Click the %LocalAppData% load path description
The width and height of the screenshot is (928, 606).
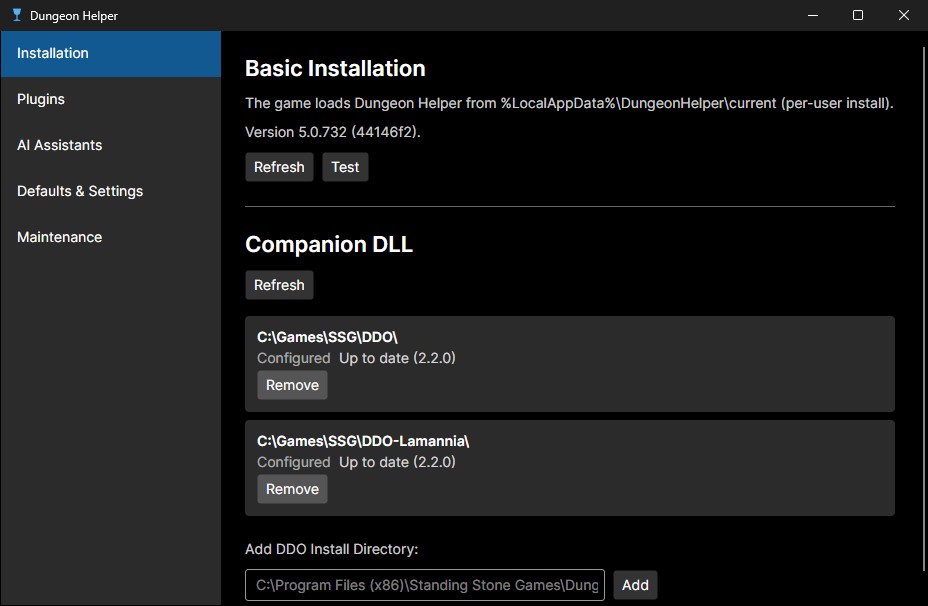pyautogui.click(x=569, y=103)
